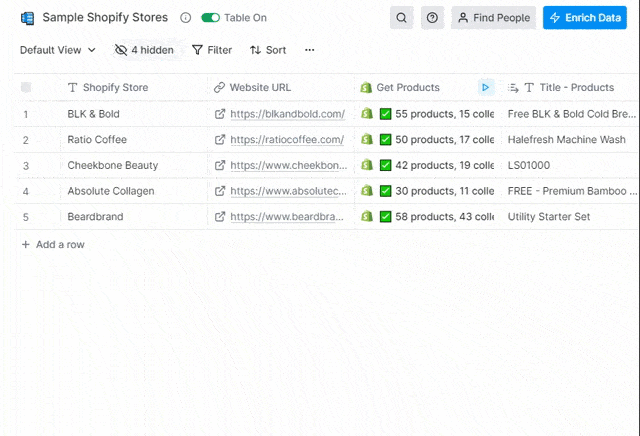This screenshot has width=640, height=436.
Task: Open the help question mark button
Action: point(432,18)
